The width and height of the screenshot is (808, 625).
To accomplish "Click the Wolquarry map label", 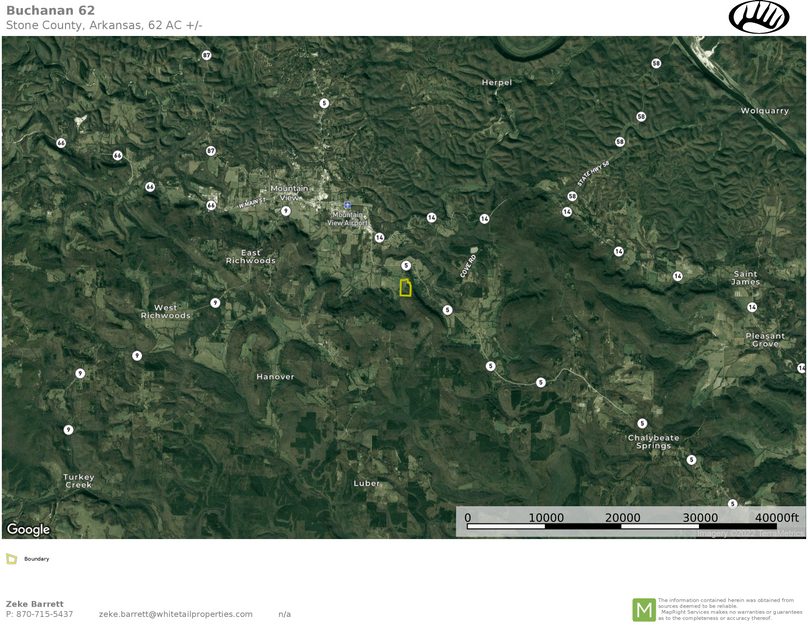I will pyautogui.click(x=764, y=111).
